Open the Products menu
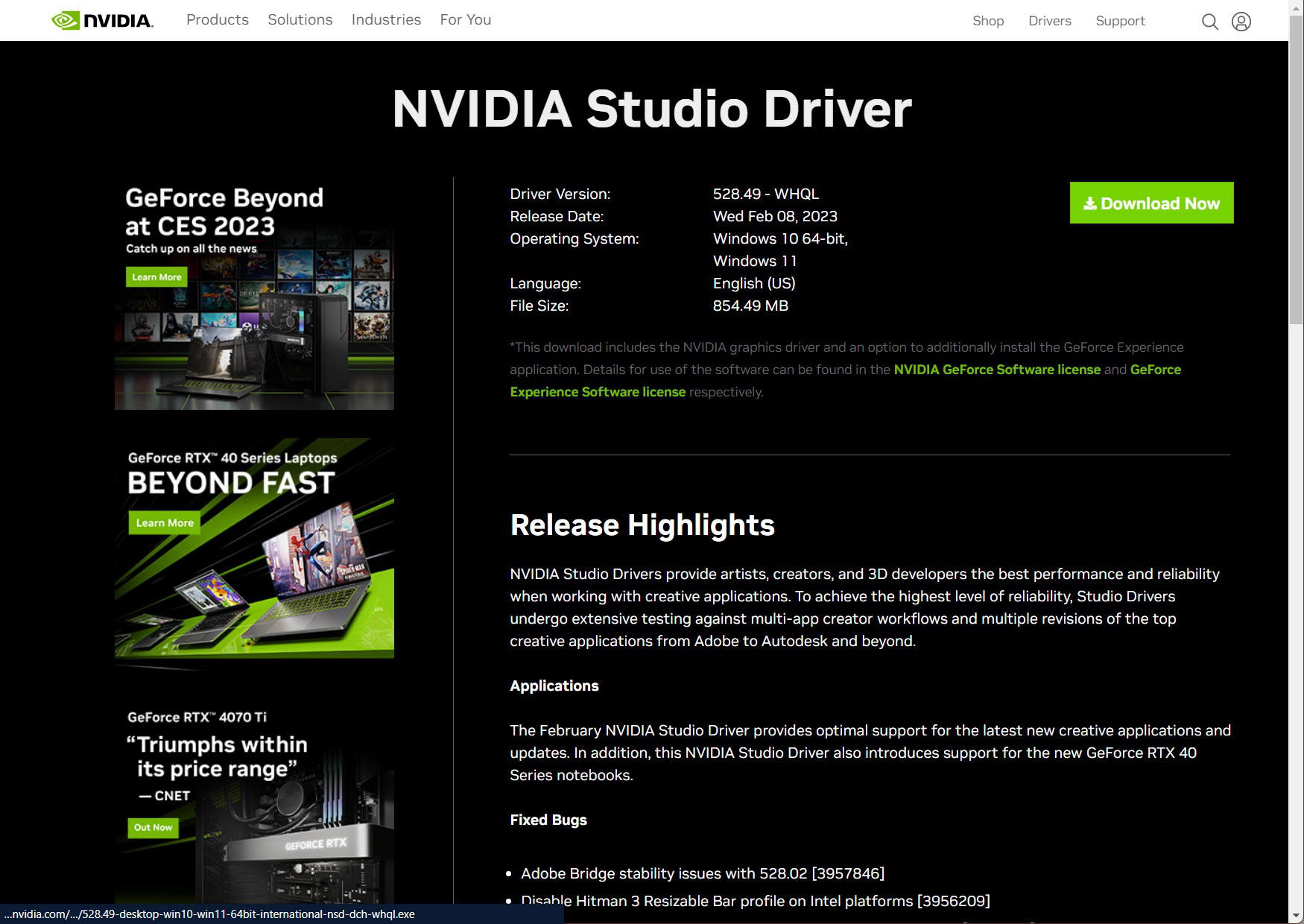Viewport: 1304px width, 924px height. pyautogui.click(x=217, y=20)
